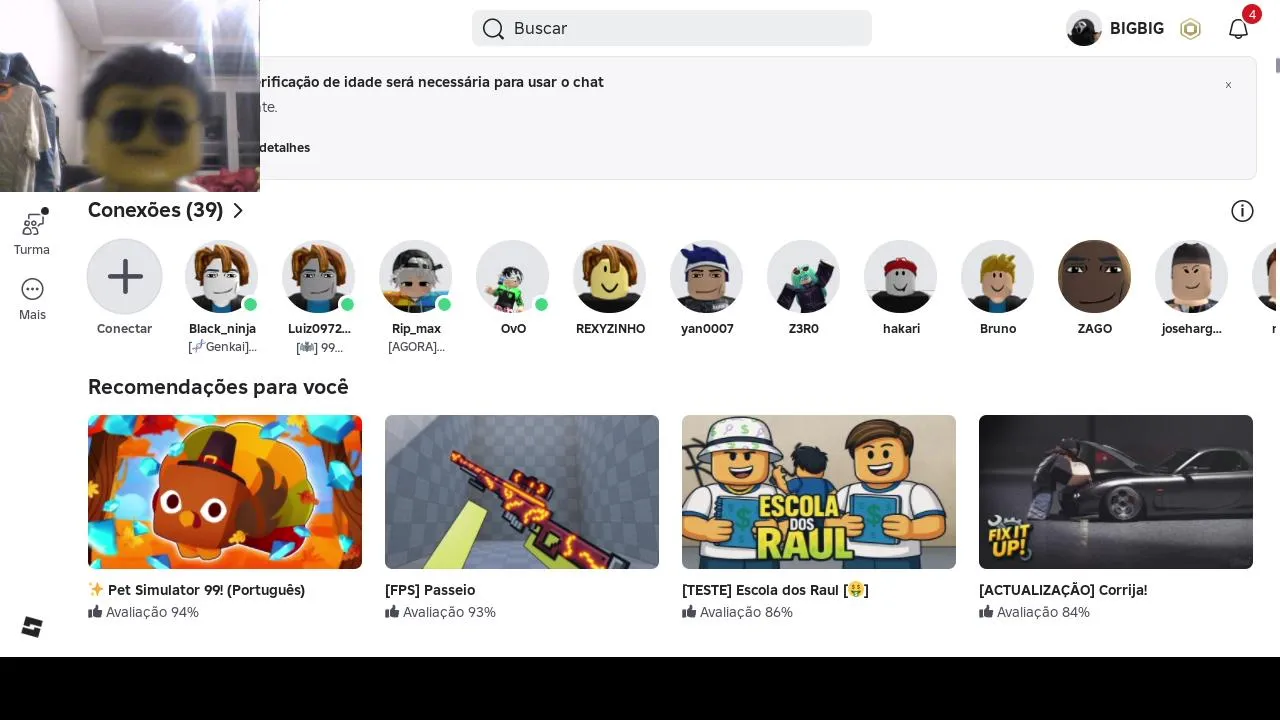Click the connections info icon
This screenshot has height=720, width=1280.
(1242, 211)
